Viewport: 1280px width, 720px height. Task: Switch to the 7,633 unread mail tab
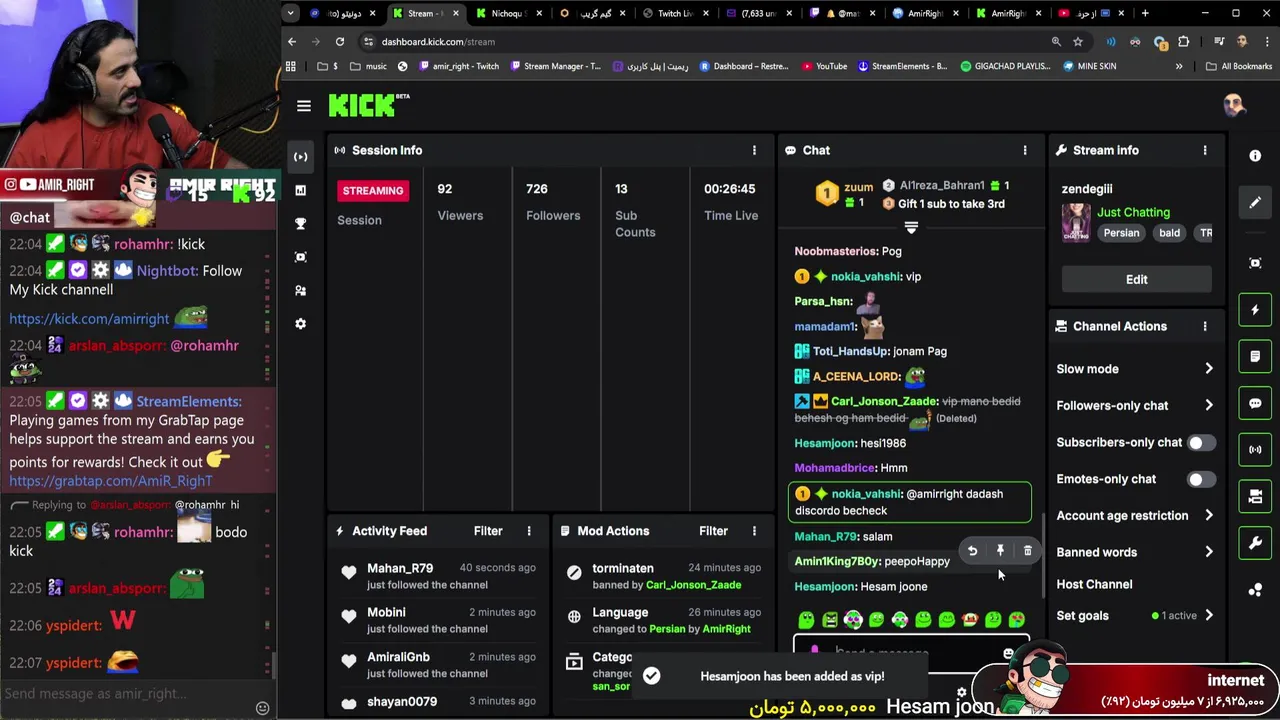[758, 13]
